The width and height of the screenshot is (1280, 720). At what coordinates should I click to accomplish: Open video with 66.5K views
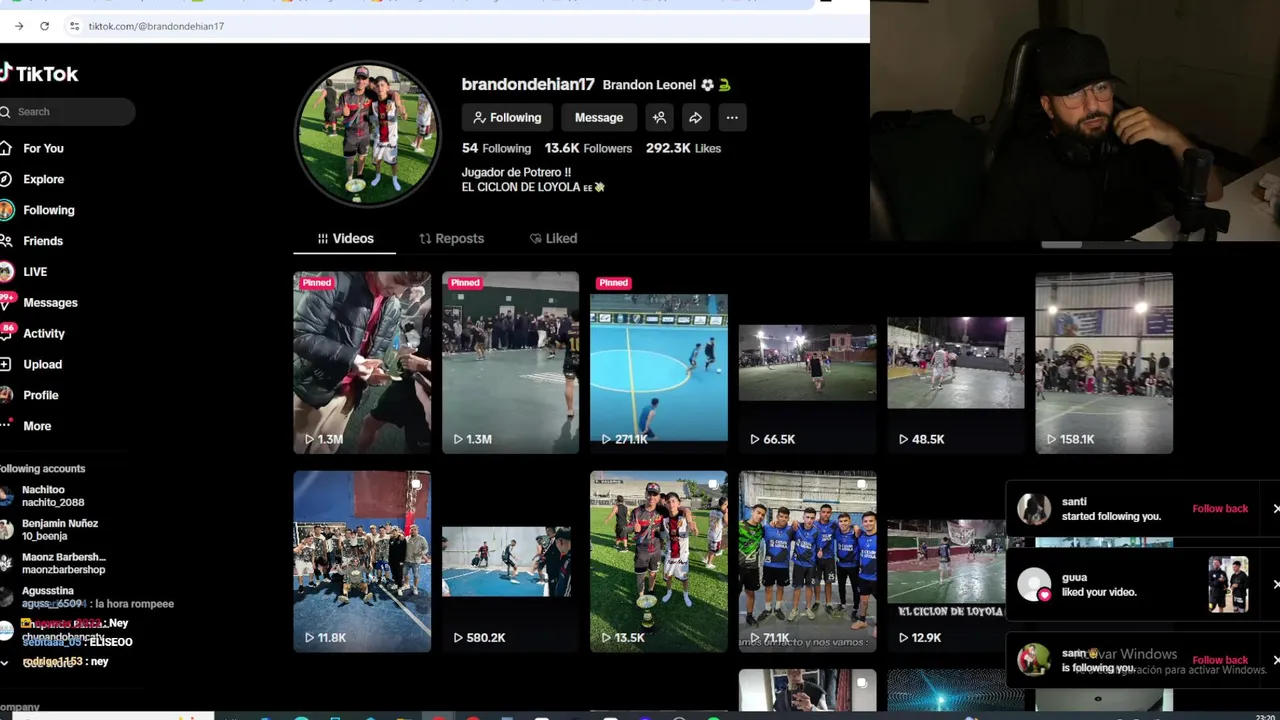807,363
